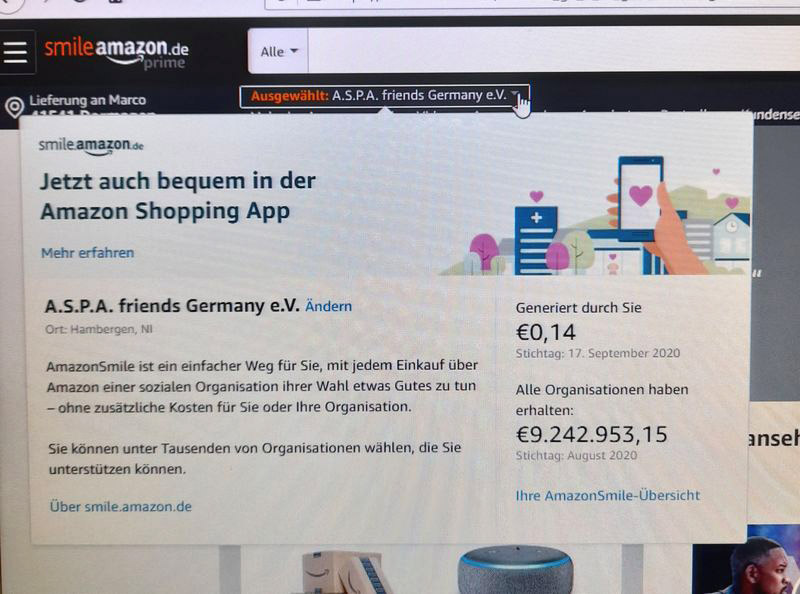This screenshot has height=594, width=800.
Task: Open the hamburger navigation menu
Action: 16,52
